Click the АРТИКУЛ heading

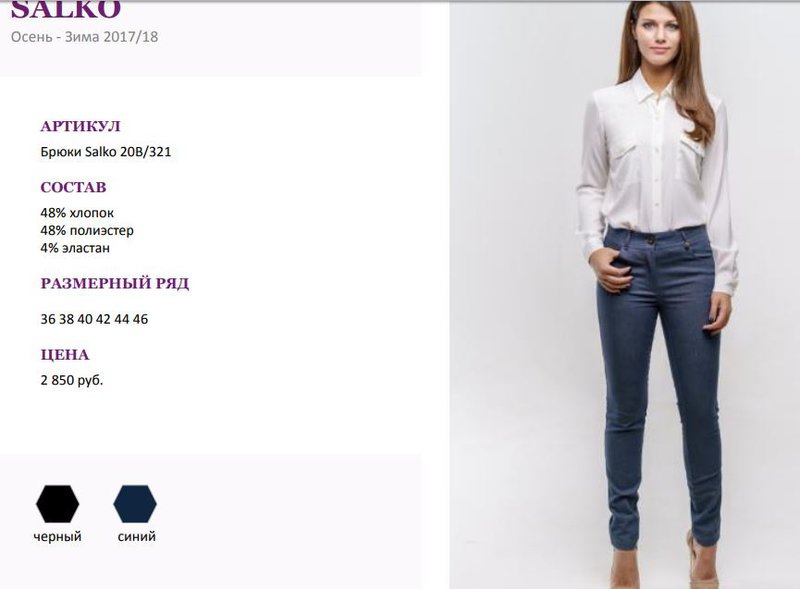[x=80, y=126]
